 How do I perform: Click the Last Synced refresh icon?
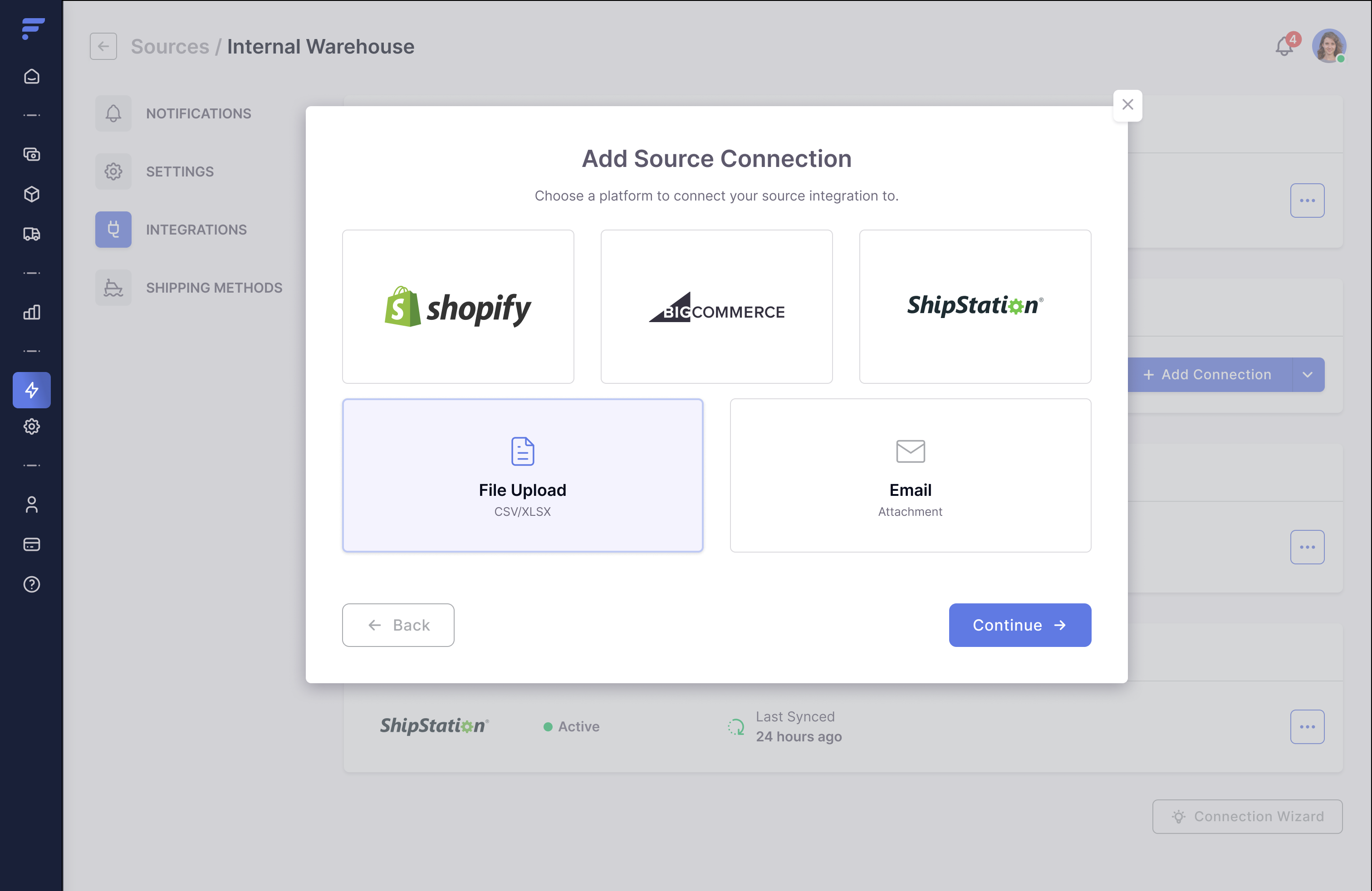point(736,727)
